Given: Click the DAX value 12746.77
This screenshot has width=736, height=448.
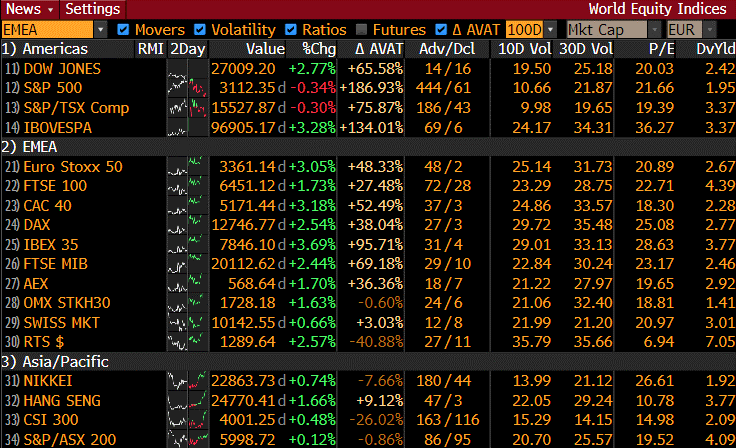Looking at the screenshot, I should pyautogui.click(x=243, y=225).
